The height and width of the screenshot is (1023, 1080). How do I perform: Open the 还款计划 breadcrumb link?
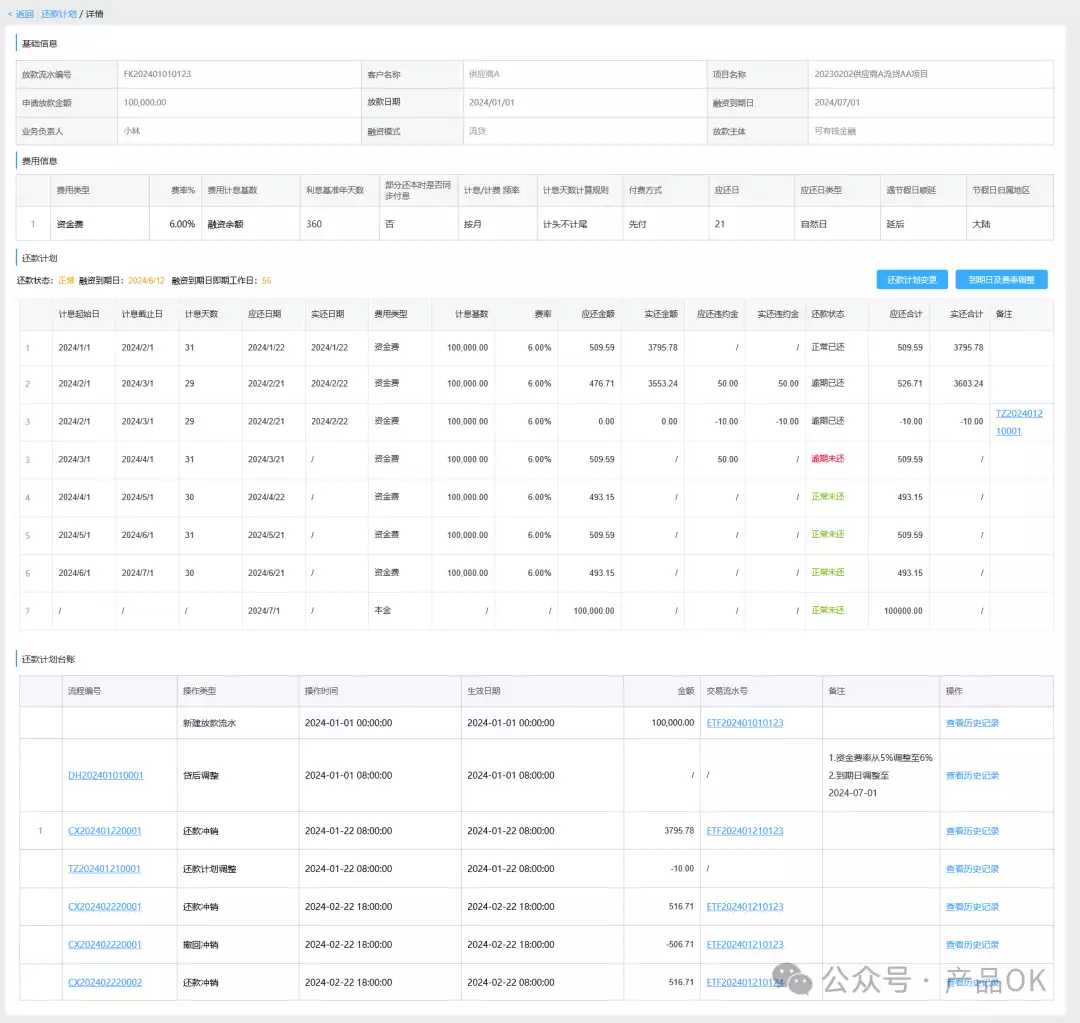pyautogui.click(x=58, y=14)
